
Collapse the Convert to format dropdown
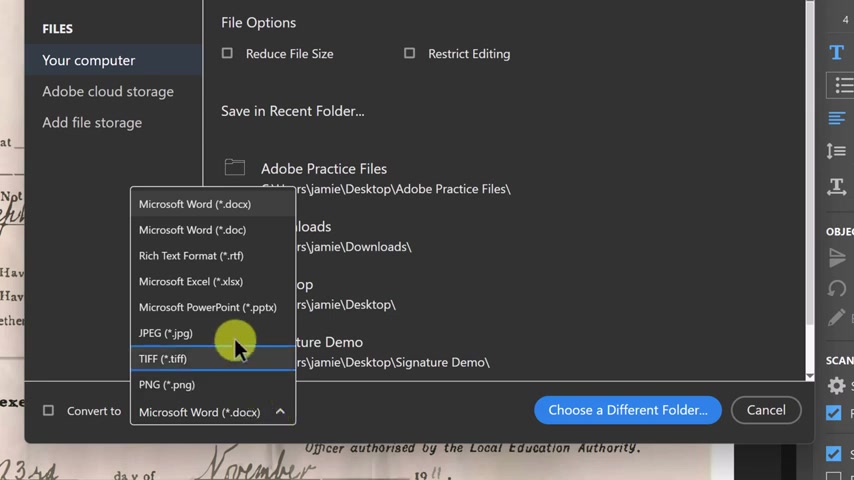(x=213, y=412)
